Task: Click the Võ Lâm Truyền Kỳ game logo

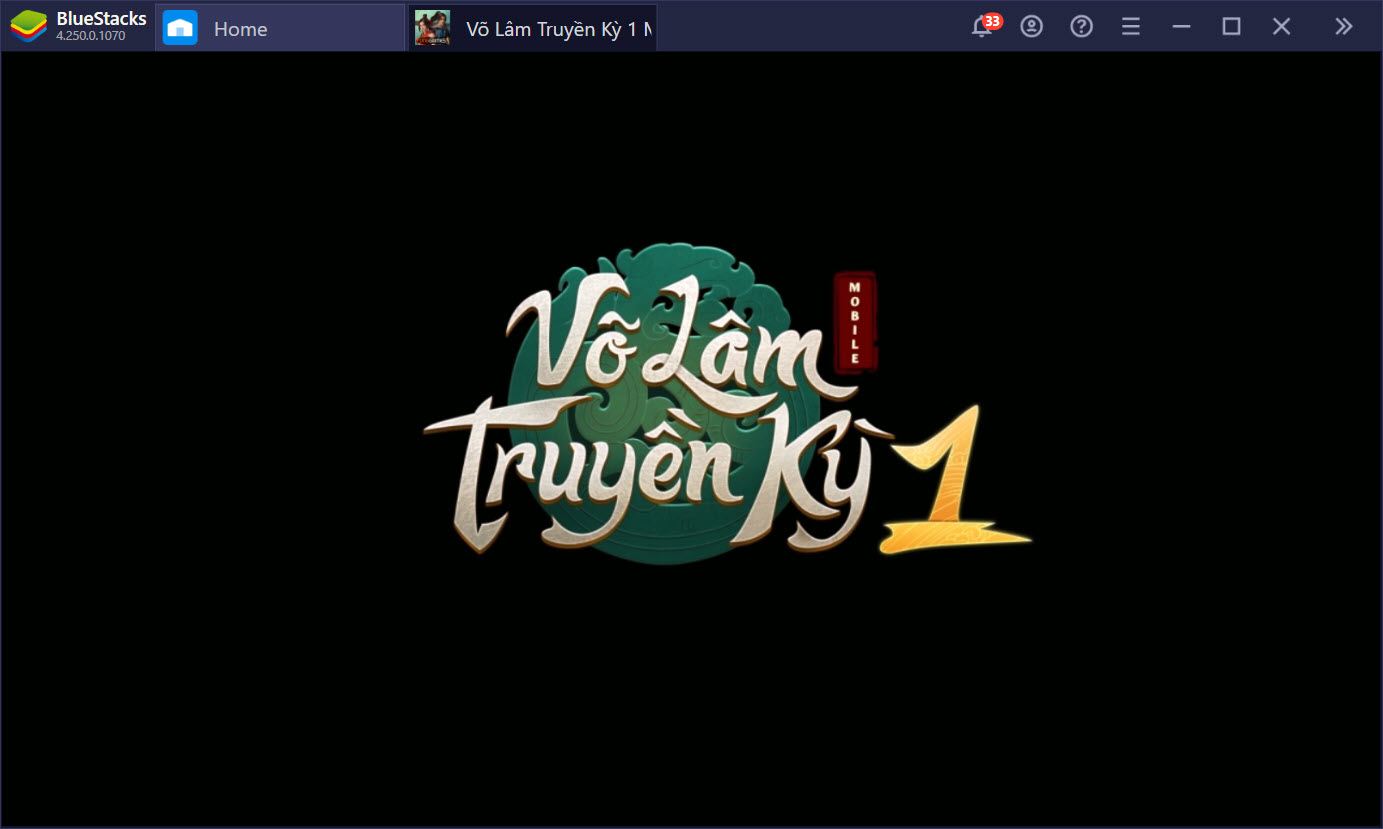Action: (x=727, y=403)
